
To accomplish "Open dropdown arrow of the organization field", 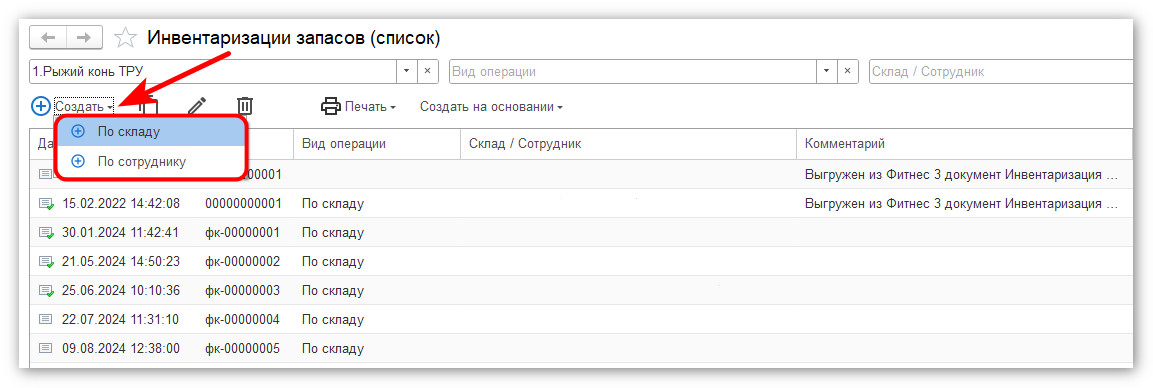I will tap(407, 71).
